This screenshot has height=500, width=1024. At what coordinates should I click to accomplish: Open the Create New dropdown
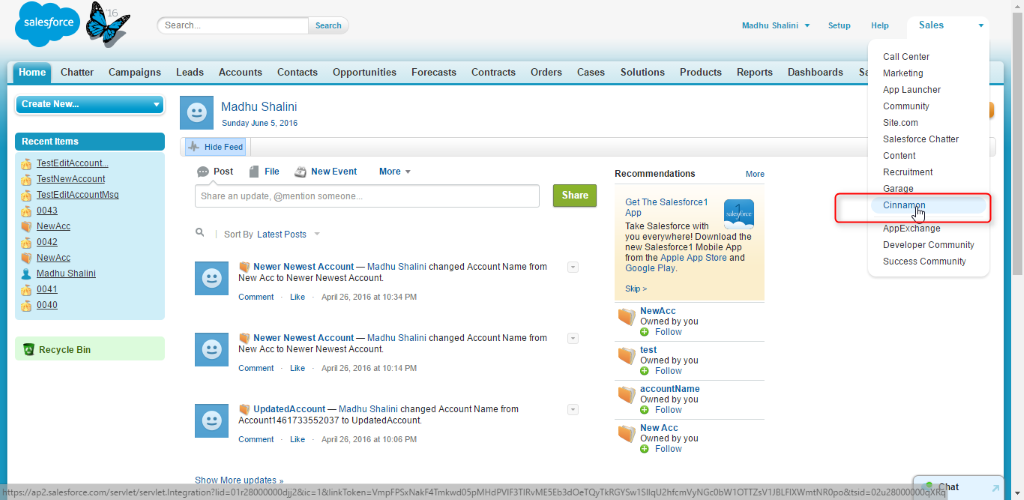click(89, 104)
